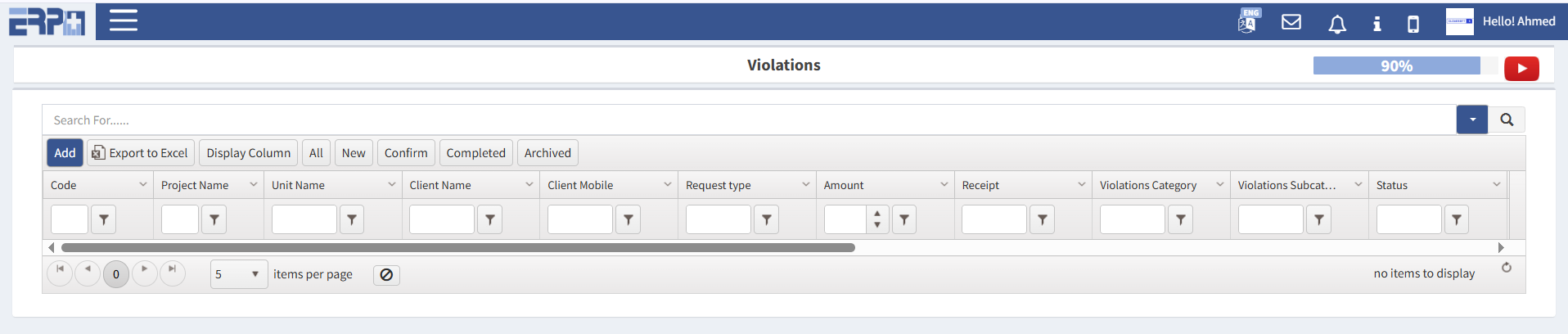This screenshot has width=1568, height=334.
Task: Open the hamburger navigation menu
Action: coord(124,20)
